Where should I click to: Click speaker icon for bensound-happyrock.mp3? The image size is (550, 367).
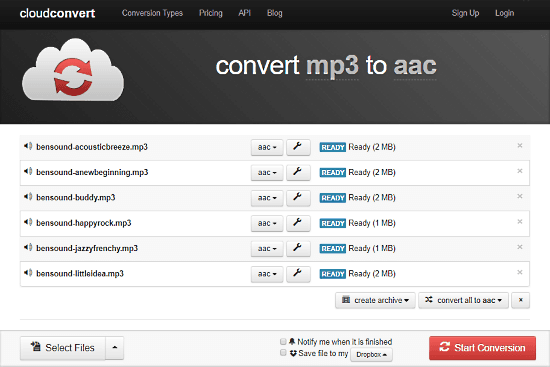tap(28, 222)
